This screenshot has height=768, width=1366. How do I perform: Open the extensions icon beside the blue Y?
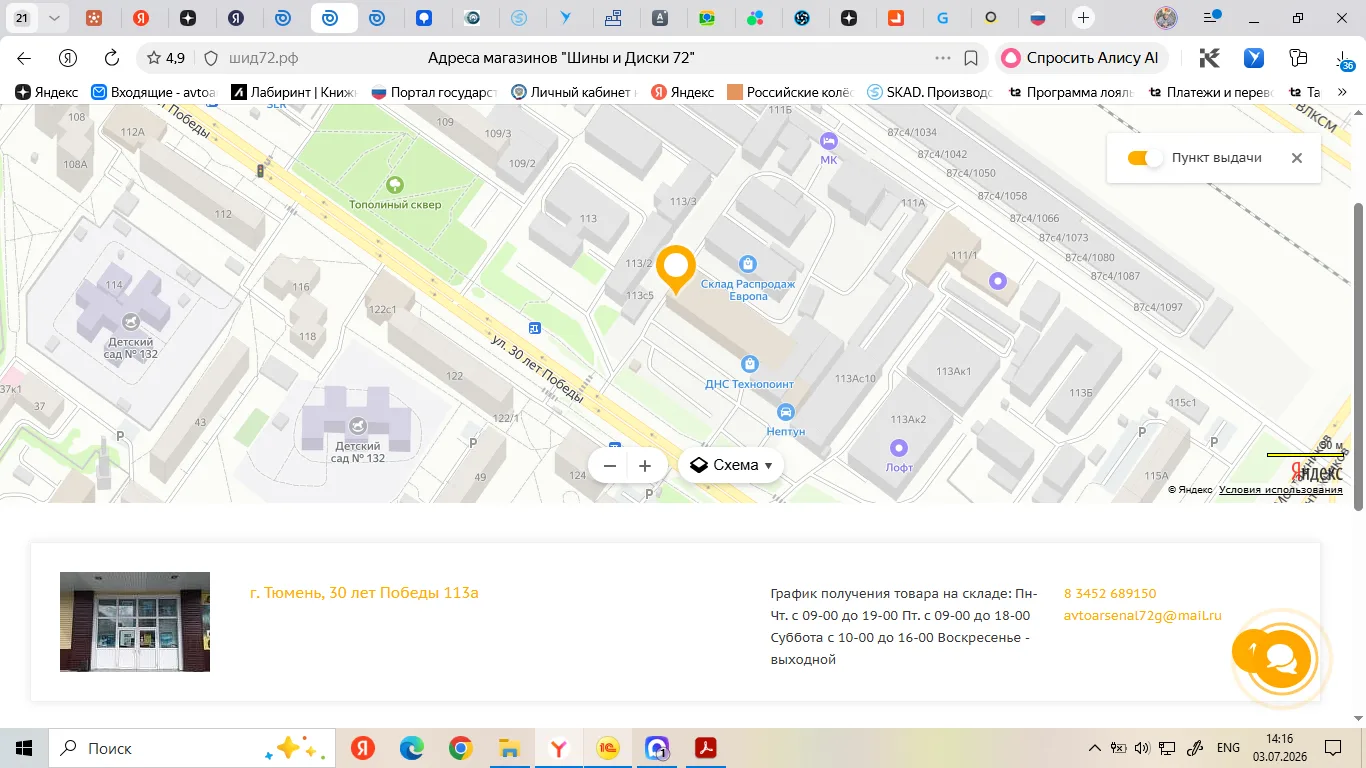click(x=1298, y=58)
